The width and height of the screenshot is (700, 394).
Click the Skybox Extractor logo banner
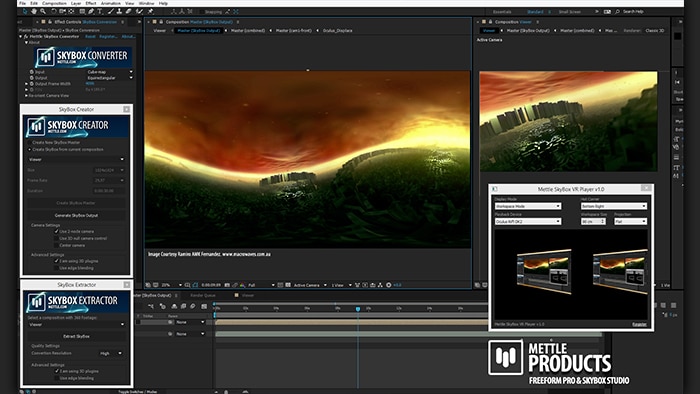(x=77, y=302)
